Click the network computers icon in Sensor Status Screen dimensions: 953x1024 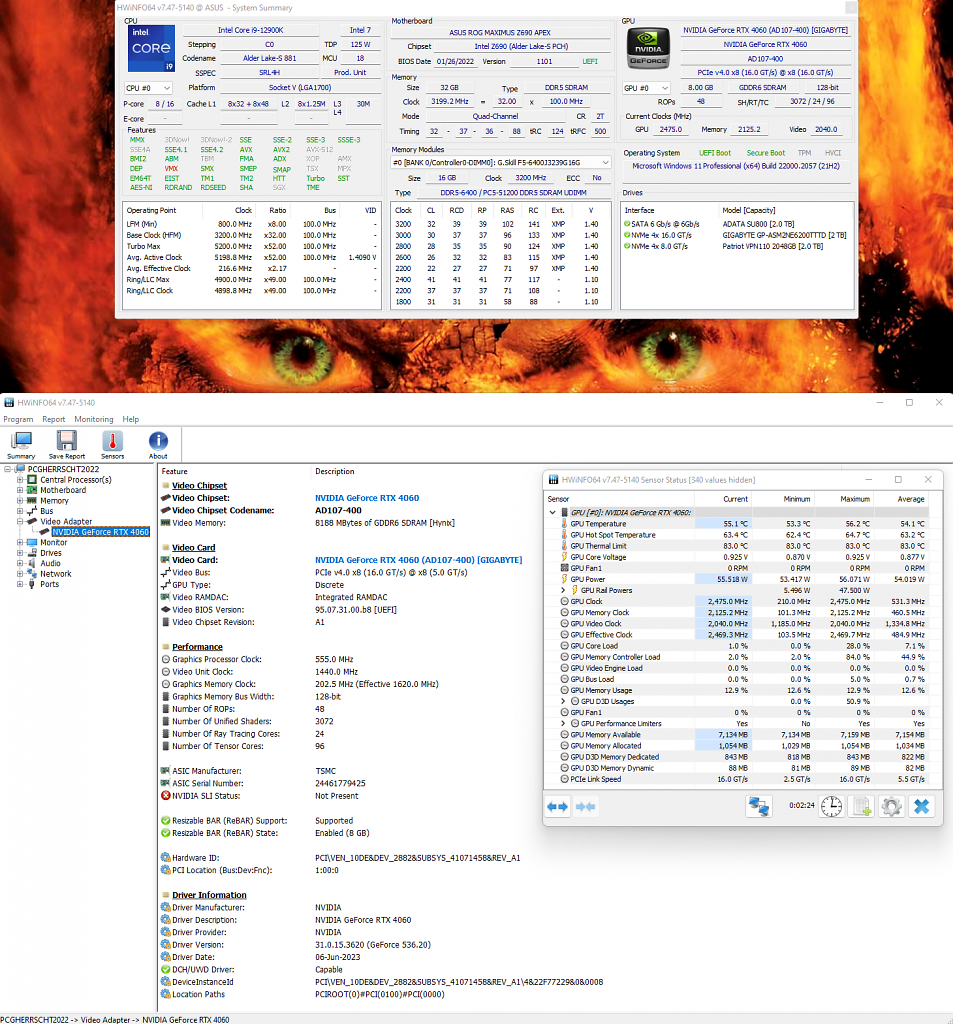pyautogui.click(x=758, y=807)
